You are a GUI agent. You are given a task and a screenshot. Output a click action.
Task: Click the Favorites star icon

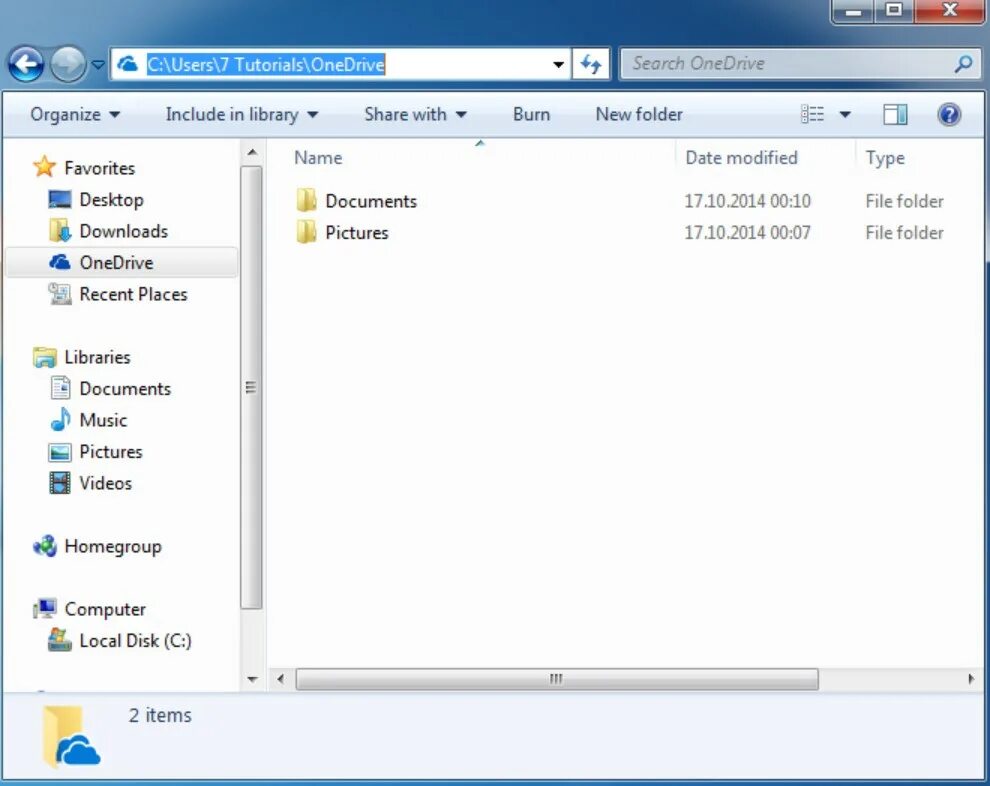[x=44, y=167]
